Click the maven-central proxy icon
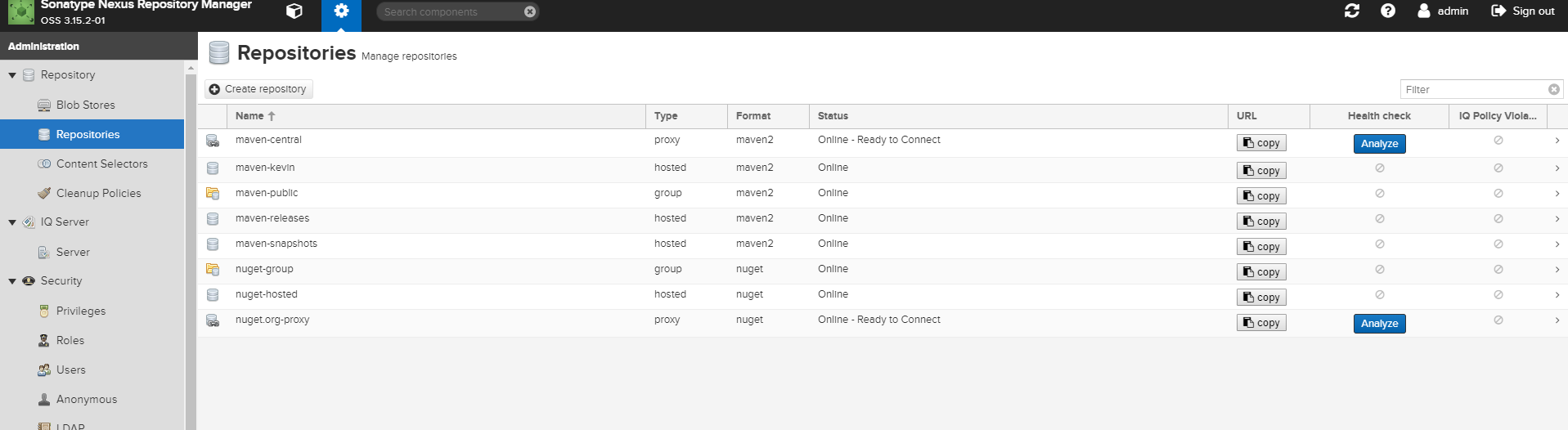This screenshot has width=1568, height=430. pos(213,141)
